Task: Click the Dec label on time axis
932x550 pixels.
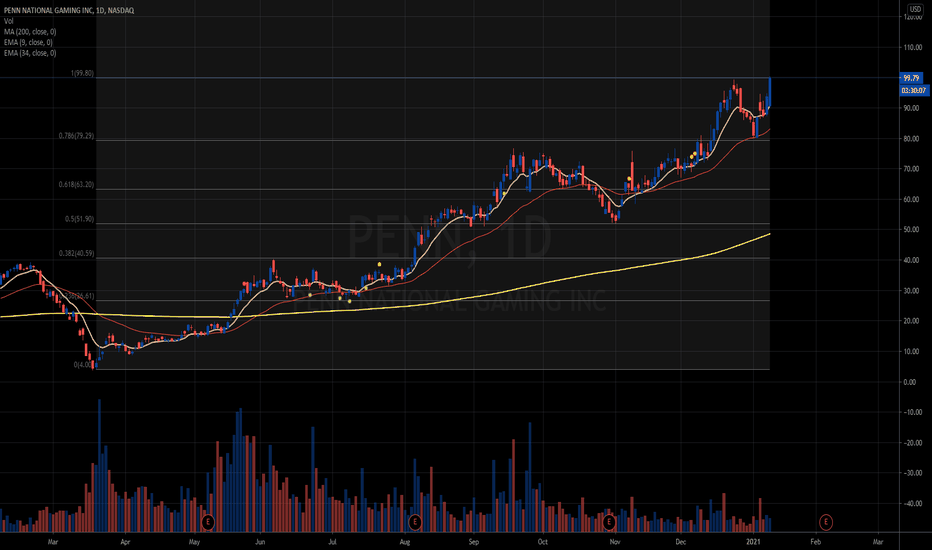Action: click(x=681, y=542)
